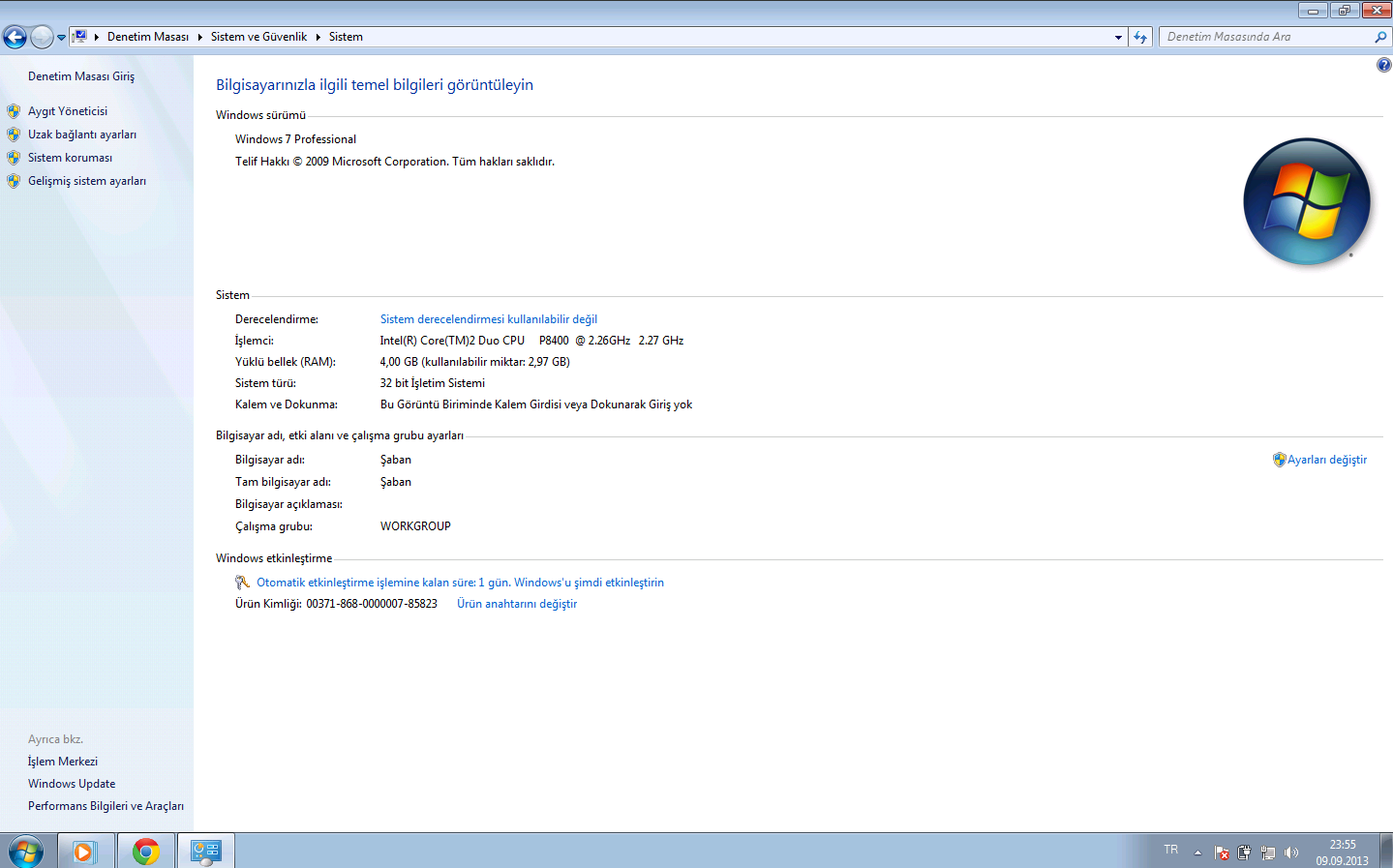Click the 32 bit İşletim Sistemi text

point(433,383)
